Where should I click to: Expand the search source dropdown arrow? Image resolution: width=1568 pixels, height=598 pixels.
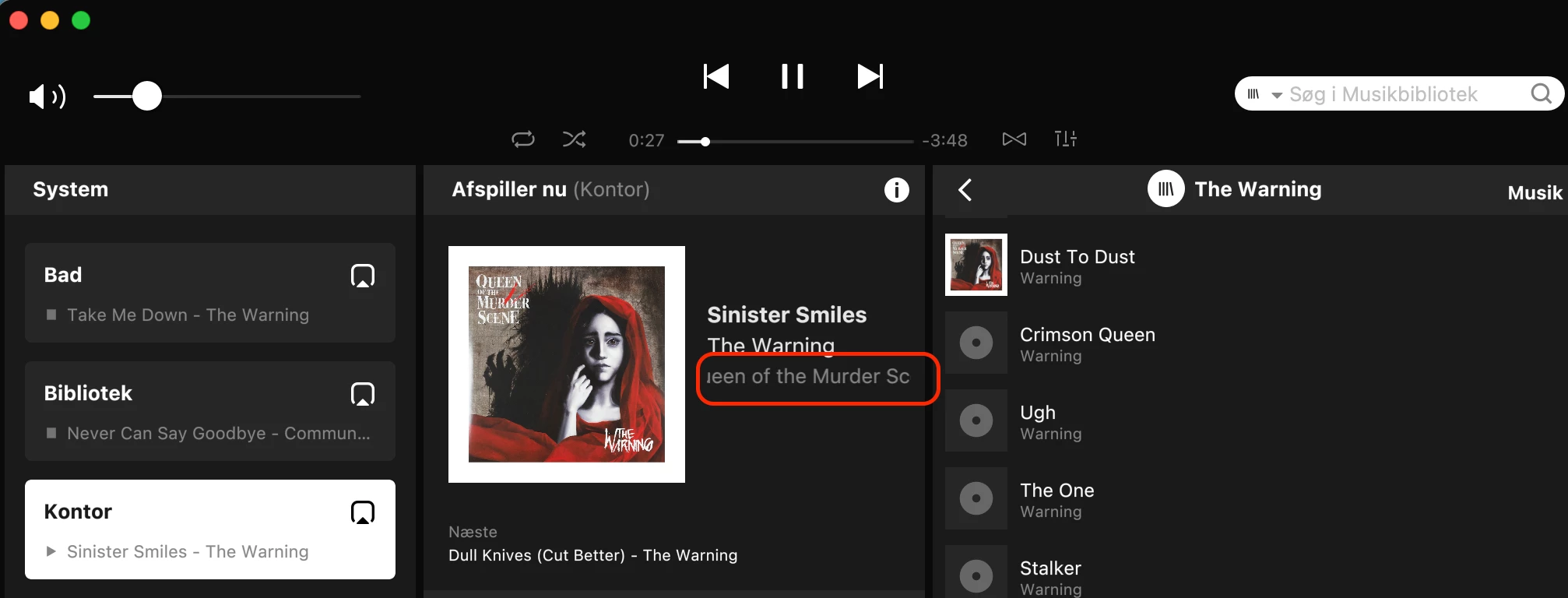(1277, 95)
